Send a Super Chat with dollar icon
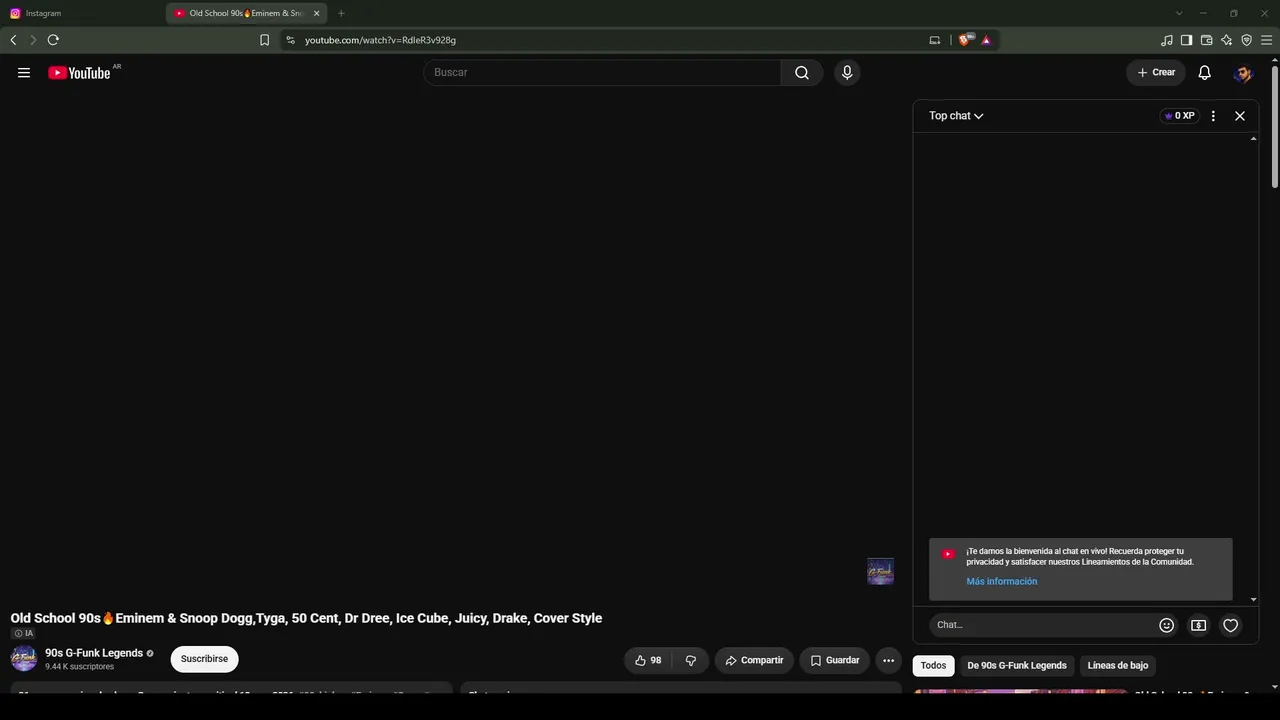Screen dimensions: 1280x720 click(1198, 625)
